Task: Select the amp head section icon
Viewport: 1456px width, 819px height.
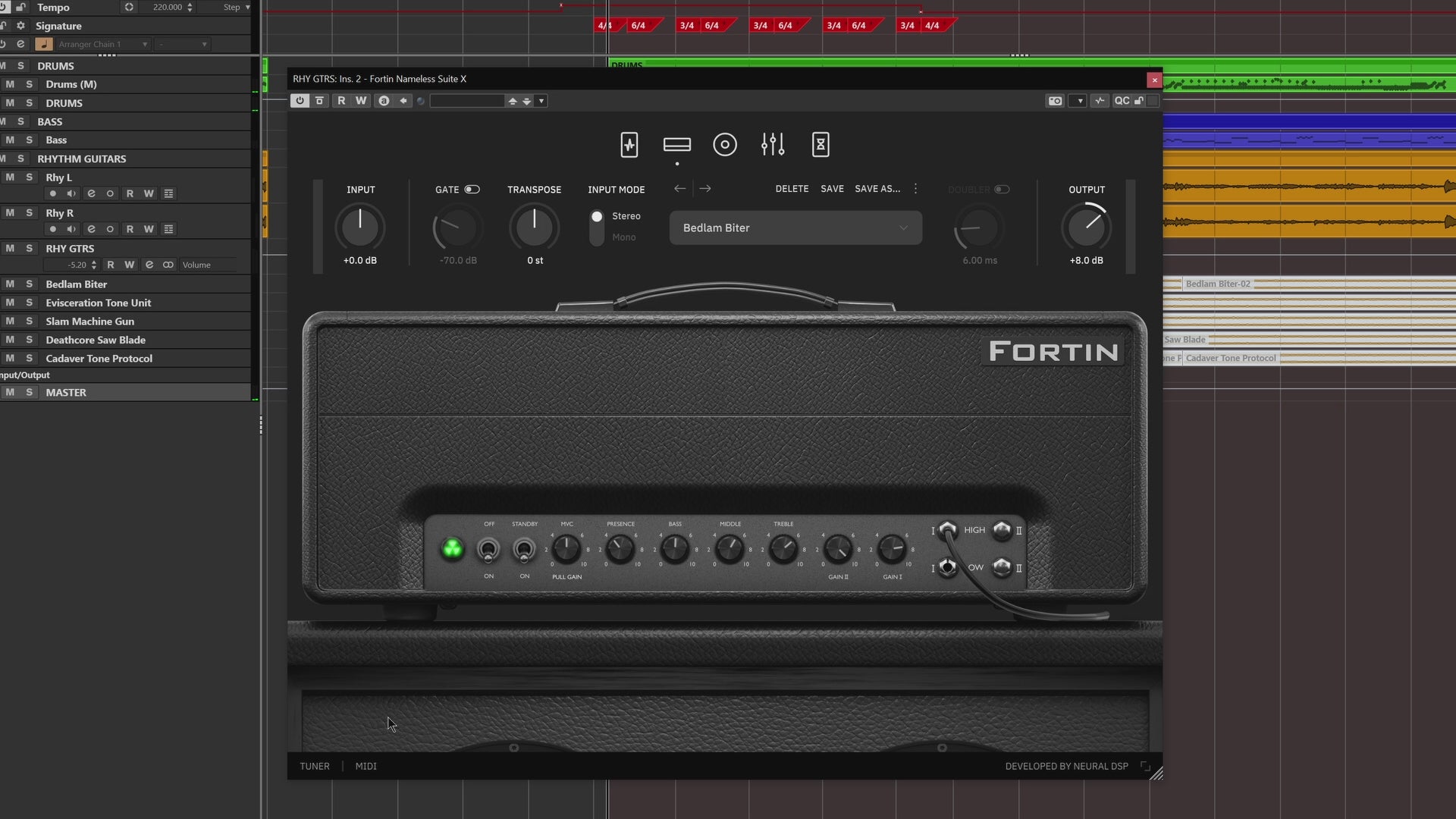Action: pyautogui.click(x=676, y=144)
